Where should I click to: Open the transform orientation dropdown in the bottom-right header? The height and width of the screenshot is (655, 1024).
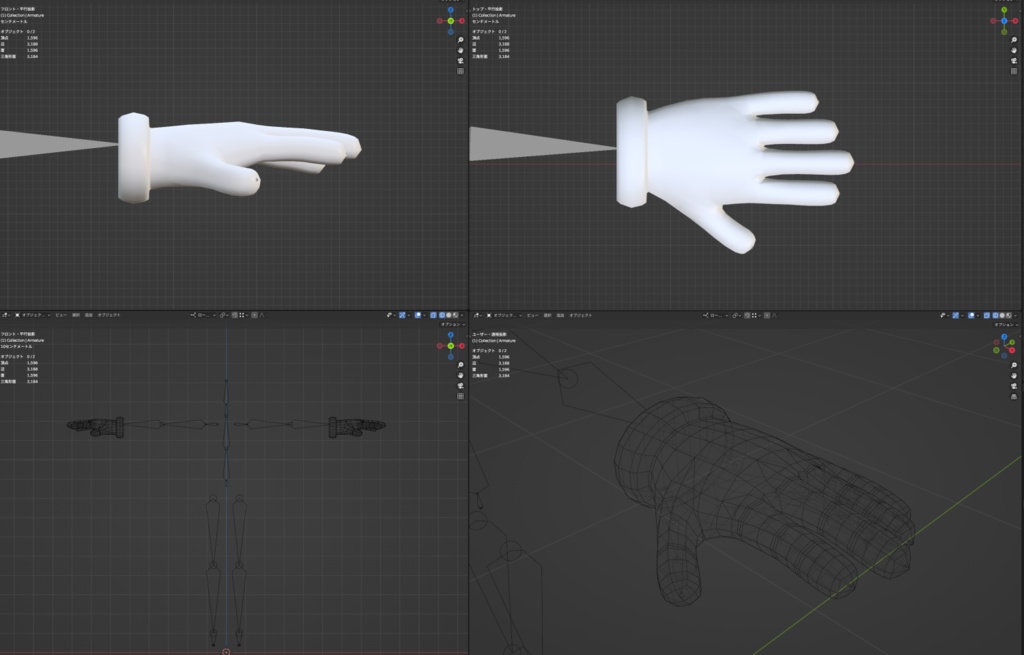click(715, 315)
